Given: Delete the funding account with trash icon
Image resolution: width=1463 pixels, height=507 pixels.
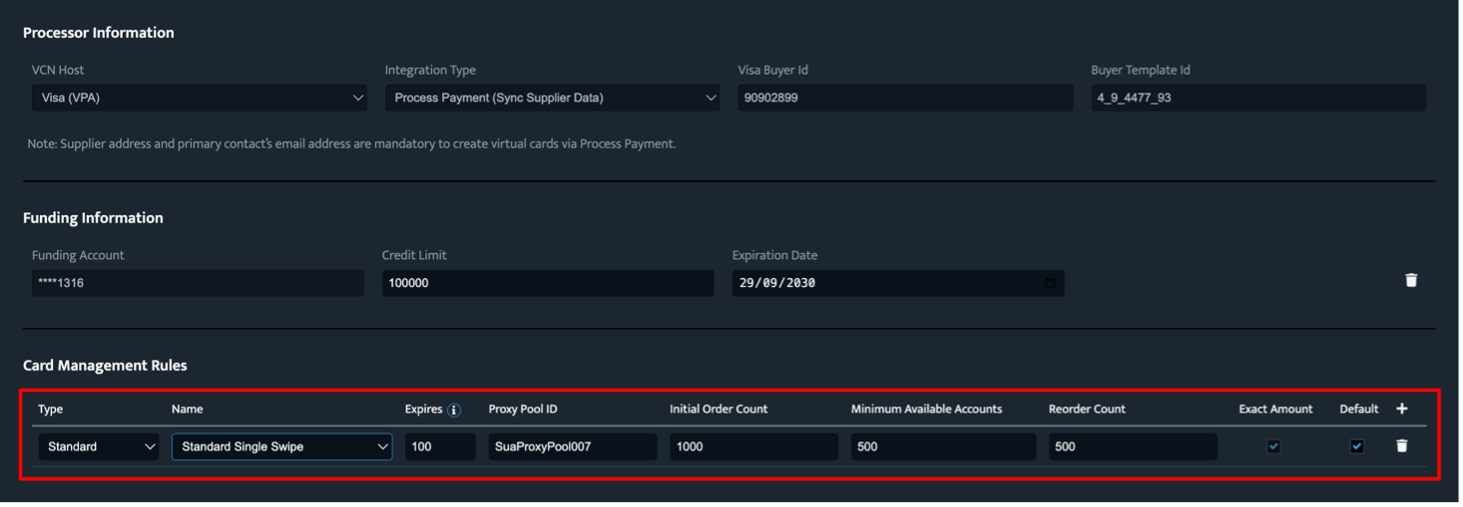Looking at the screenshot, I should [1411, 281].
